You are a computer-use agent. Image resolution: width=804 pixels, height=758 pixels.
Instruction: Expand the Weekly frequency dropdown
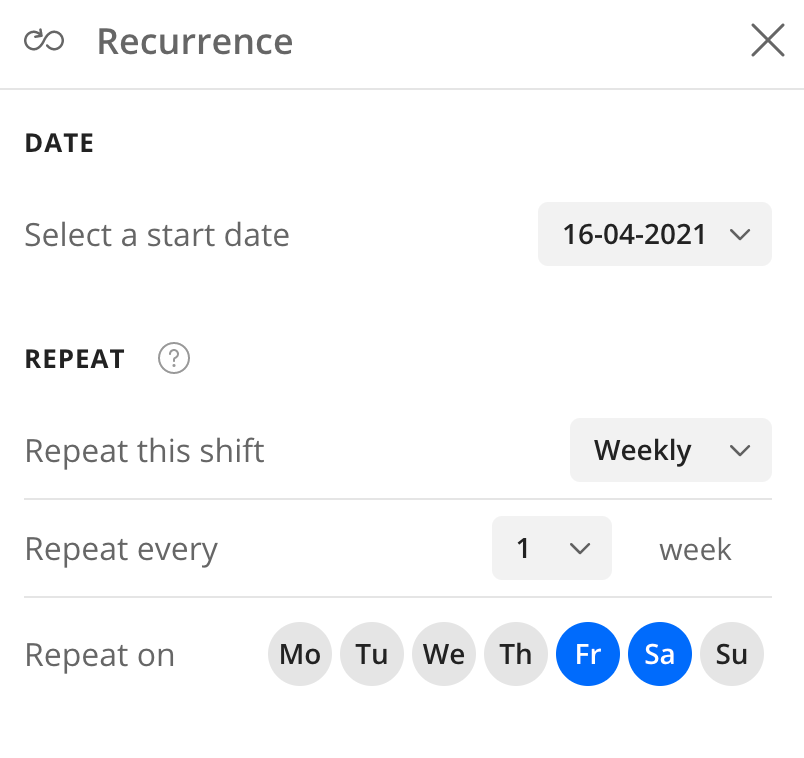pyautogui.click(x=670, y=450)
